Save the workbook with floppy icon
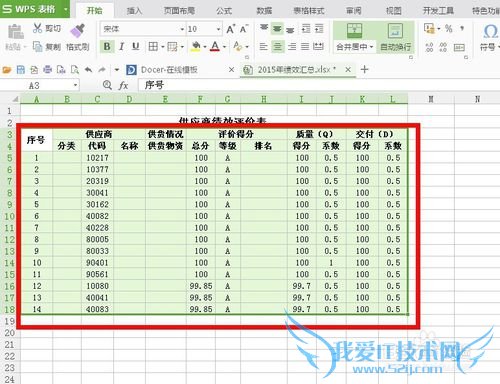Screen dimensions: 500x384 21,70
